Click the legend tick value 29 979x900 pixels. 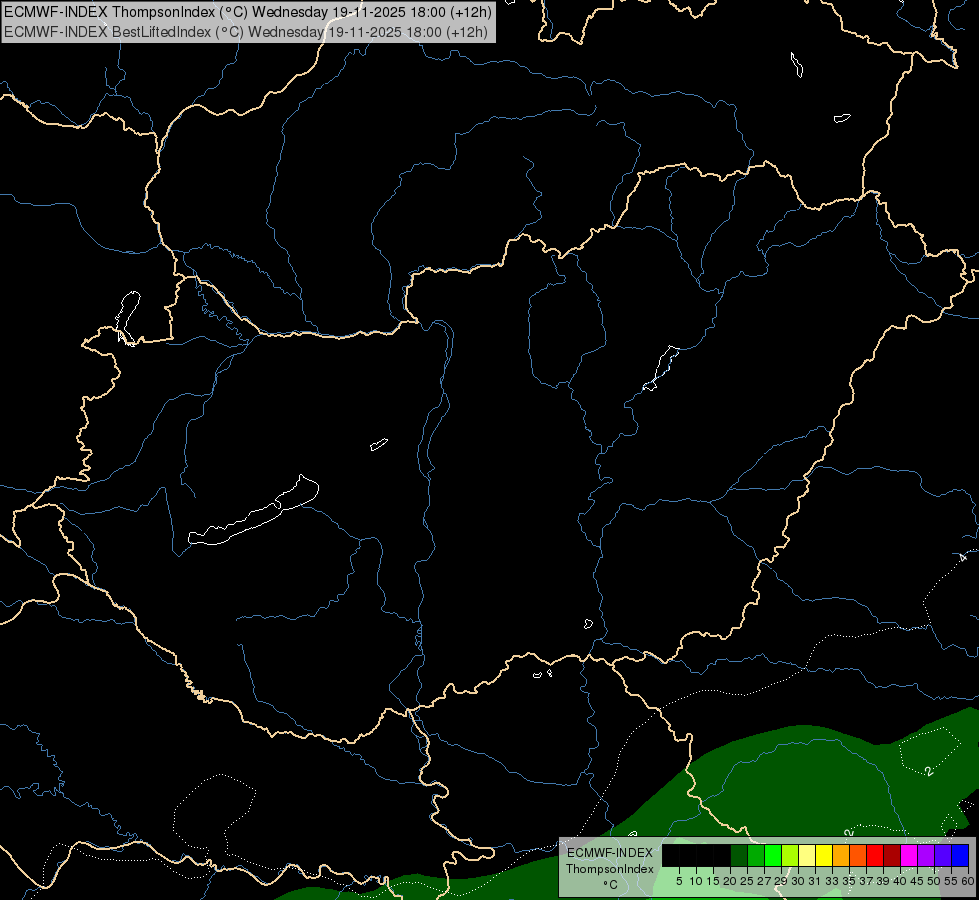pos(781,881)
